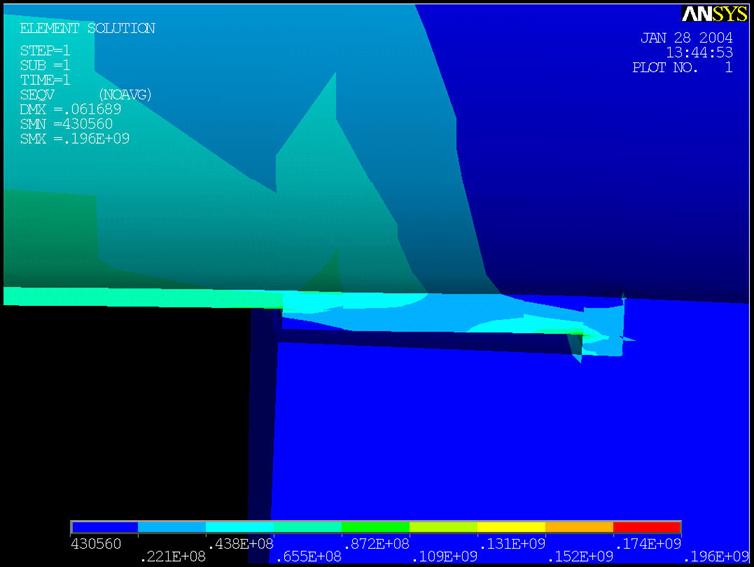Click the DMX =.061689 value
The width and height of the screenshot is (754, 567).
click(x=70, y=109)
